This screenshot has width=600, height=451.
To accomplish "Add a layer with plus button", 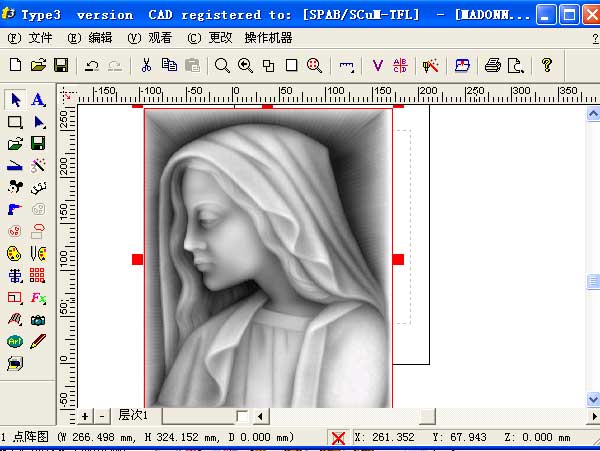I will coord(85,416).
